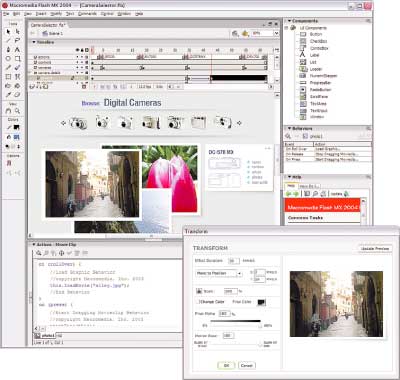Image resolution: width=400 pixels, height=380 pixels.
Task: Open the Move to Position dropdown
Action: point(219,273)
